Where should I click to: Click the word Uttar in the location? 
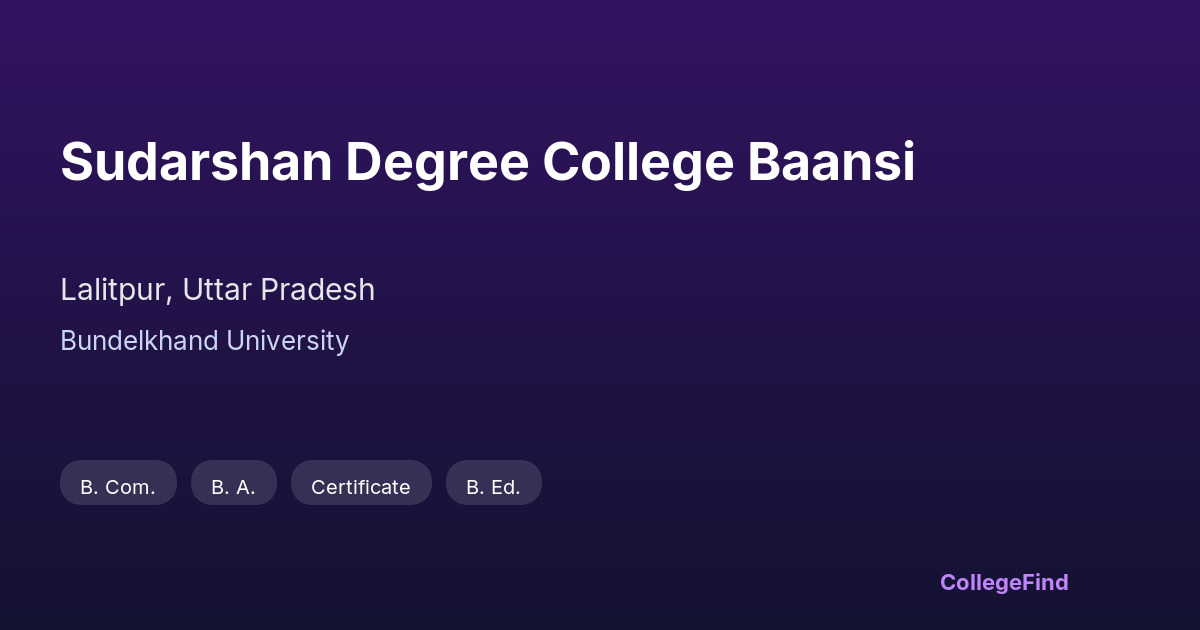[x=216, y=290]
